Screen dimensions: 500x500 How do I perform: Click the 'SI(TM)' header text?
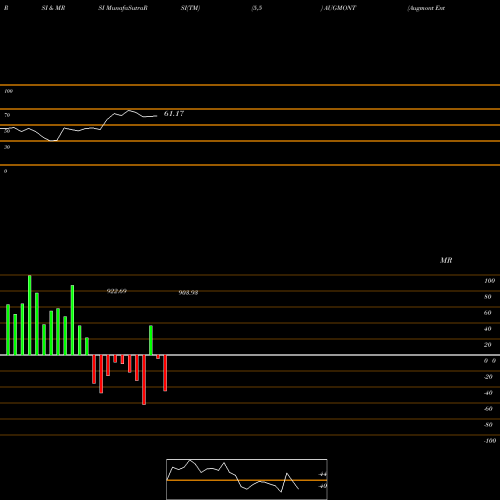tap(190, 8)
